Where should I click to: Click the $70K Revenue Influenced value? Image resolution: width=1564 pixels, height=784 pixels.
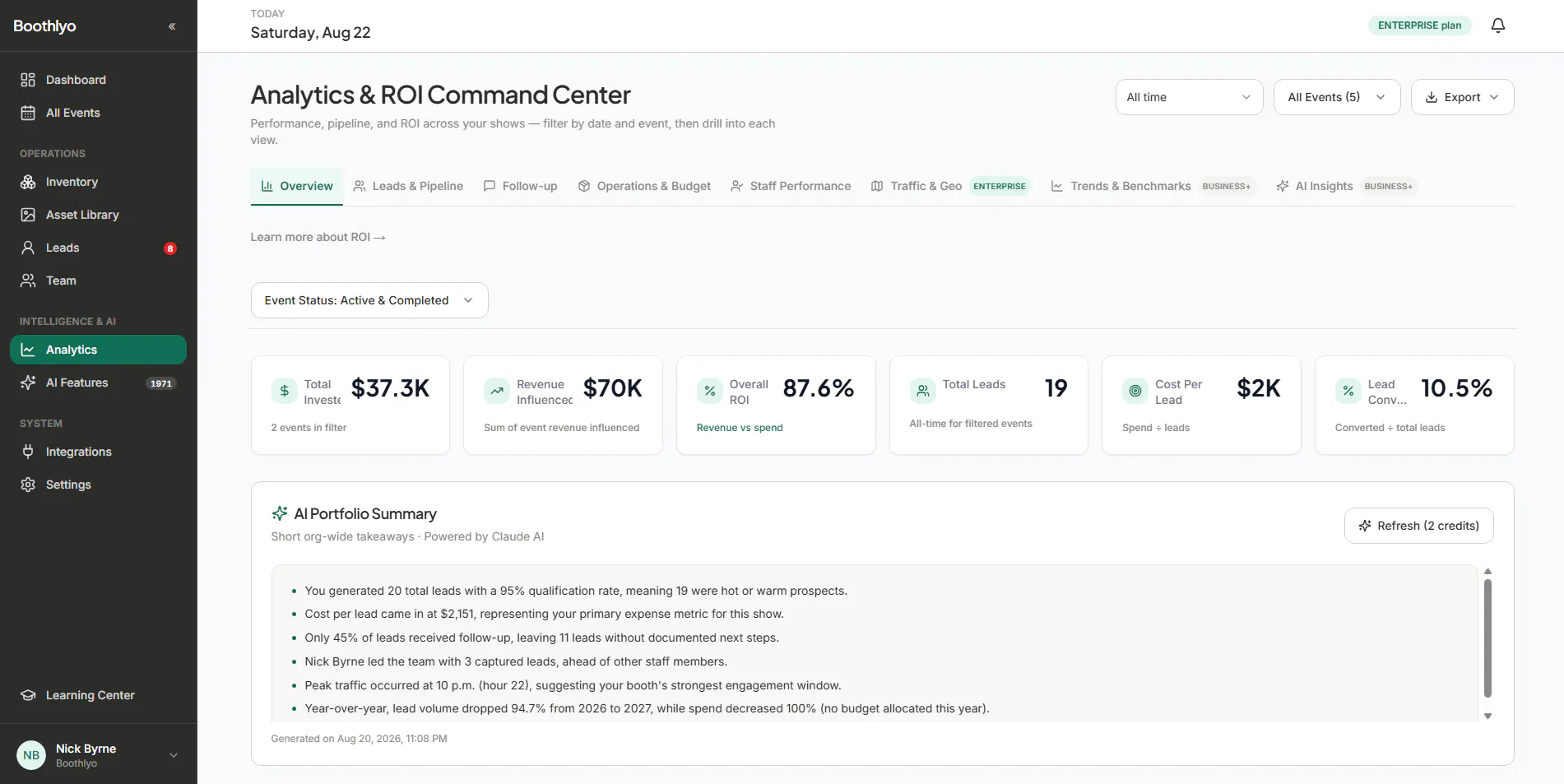(613, 388)
